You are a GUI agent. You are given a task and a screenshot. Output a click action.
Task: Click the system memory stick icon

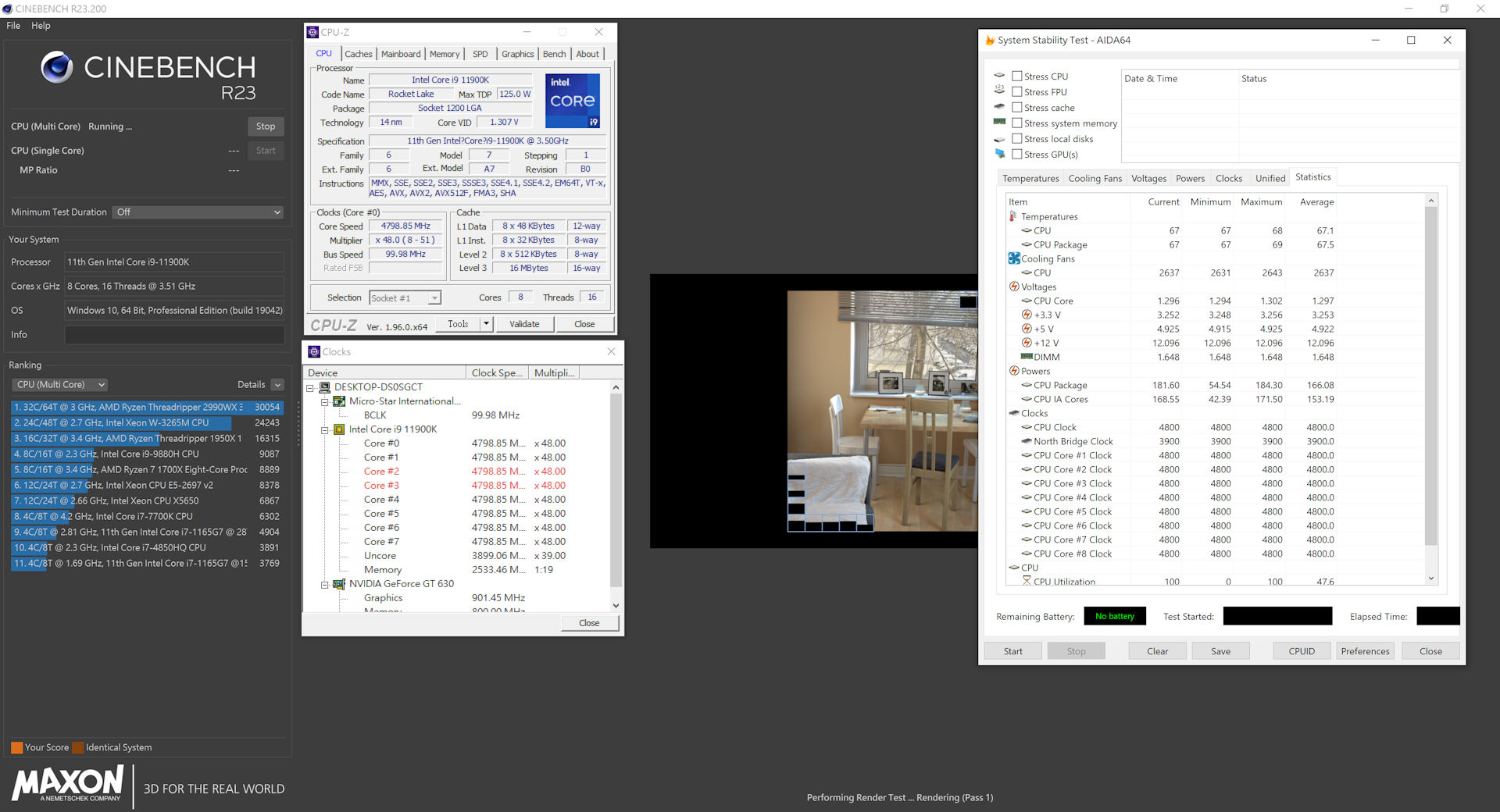(999, 122)
